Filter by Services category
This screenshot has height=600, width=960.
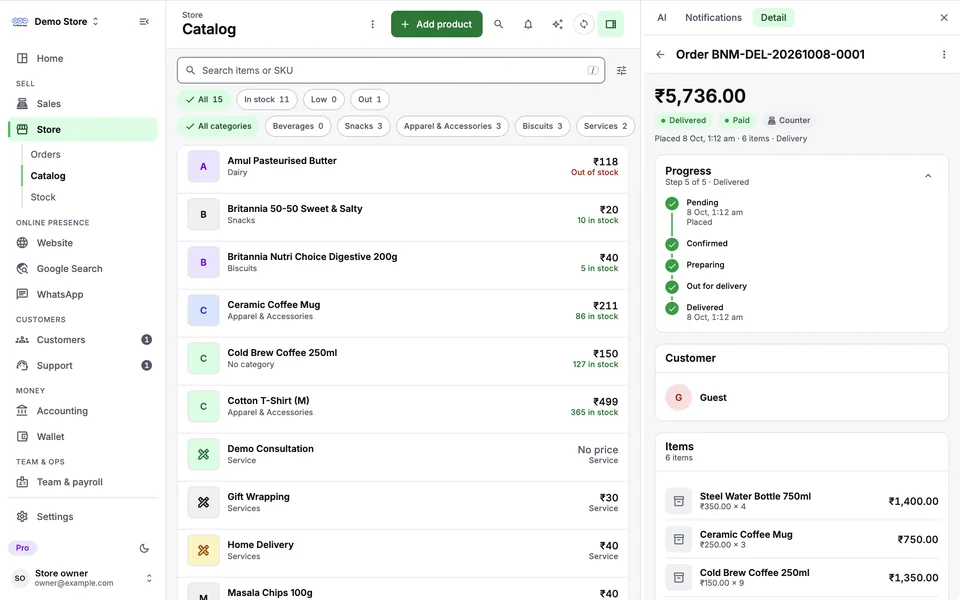605,126
